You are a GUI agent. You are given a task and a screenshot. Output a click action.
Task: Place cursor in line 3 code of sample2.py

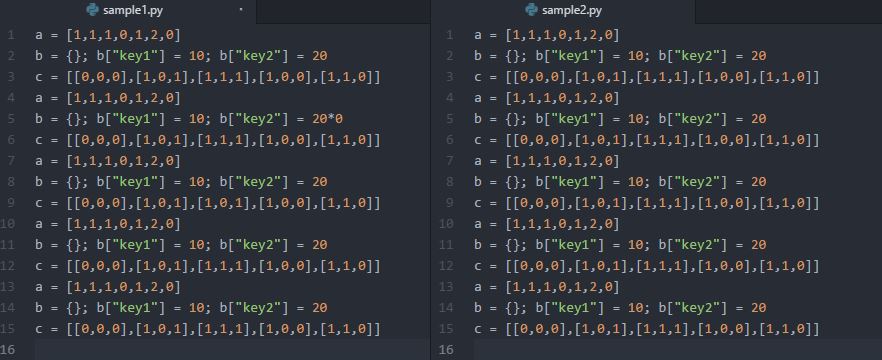point(646,77)
